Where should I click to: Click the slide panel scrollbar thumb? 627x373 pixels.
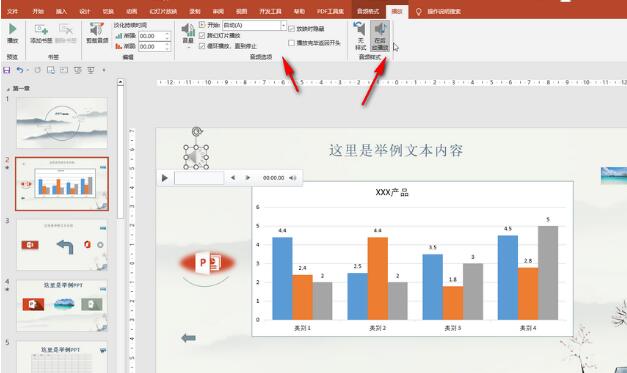tap(120, 152)
